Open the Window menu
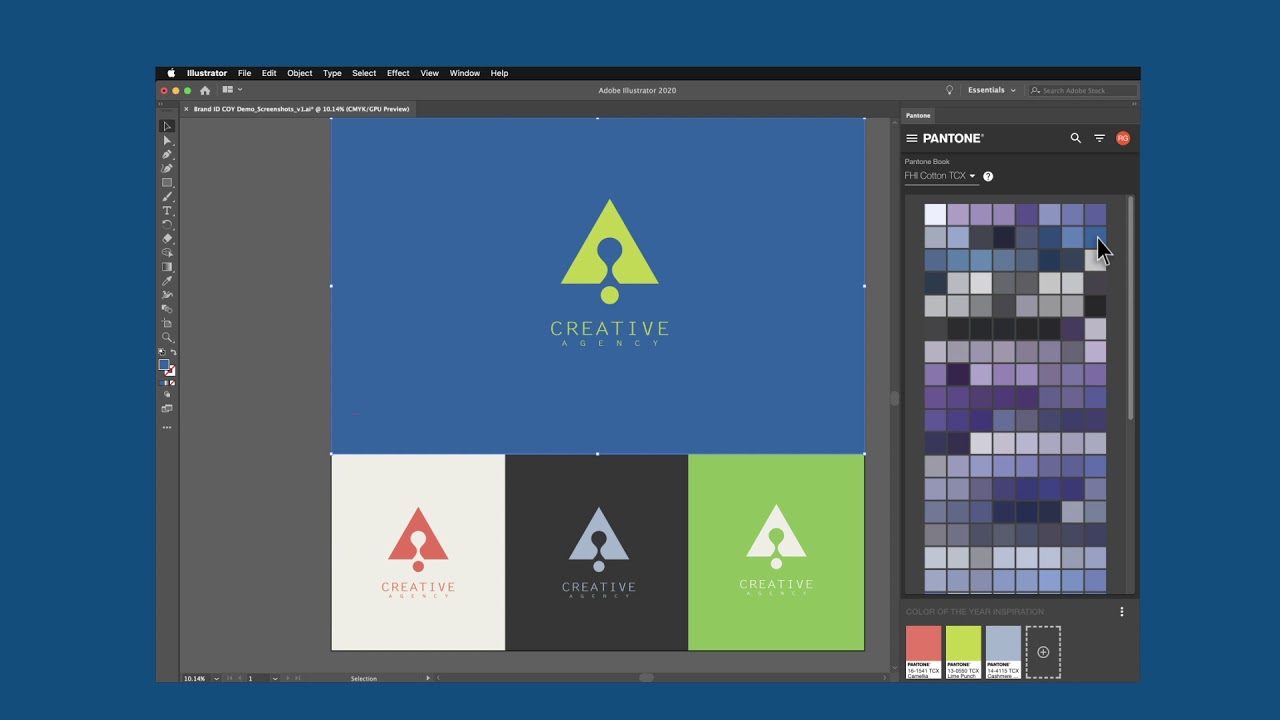This screenshot has height=720, width=1280. [x=465, y=73]
